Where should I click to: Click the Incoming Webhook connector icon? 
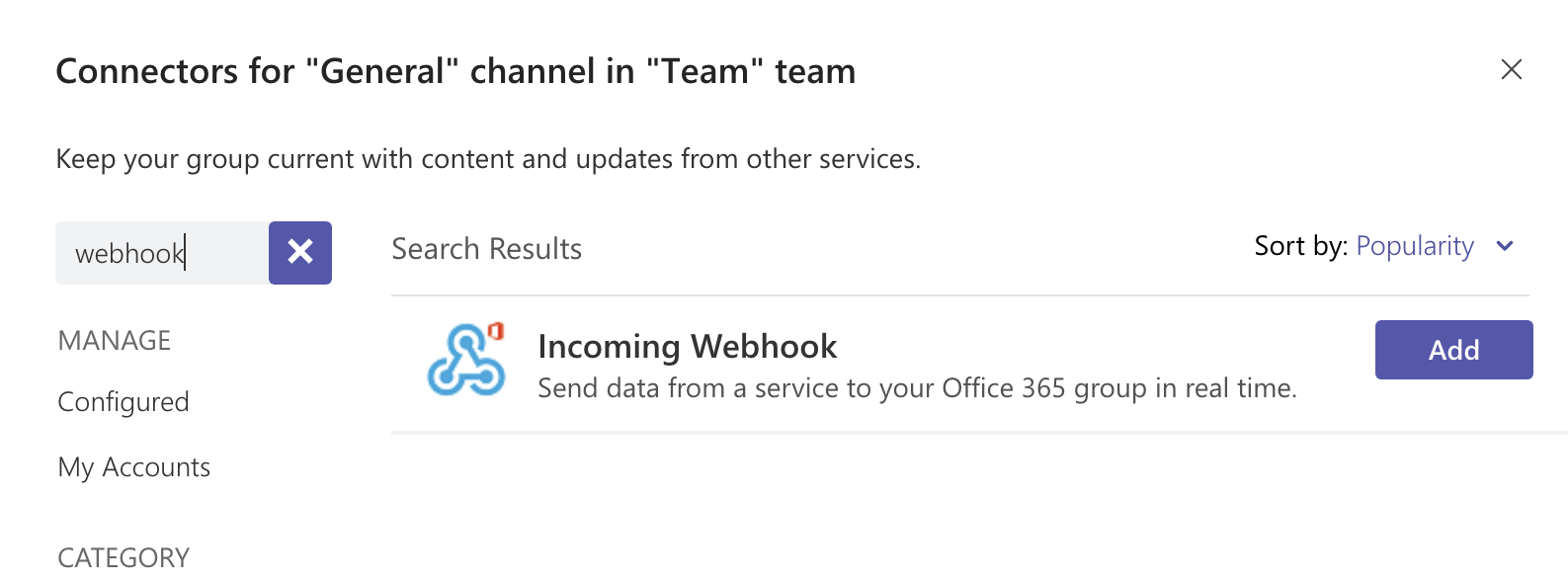click(x=466, y=359)
